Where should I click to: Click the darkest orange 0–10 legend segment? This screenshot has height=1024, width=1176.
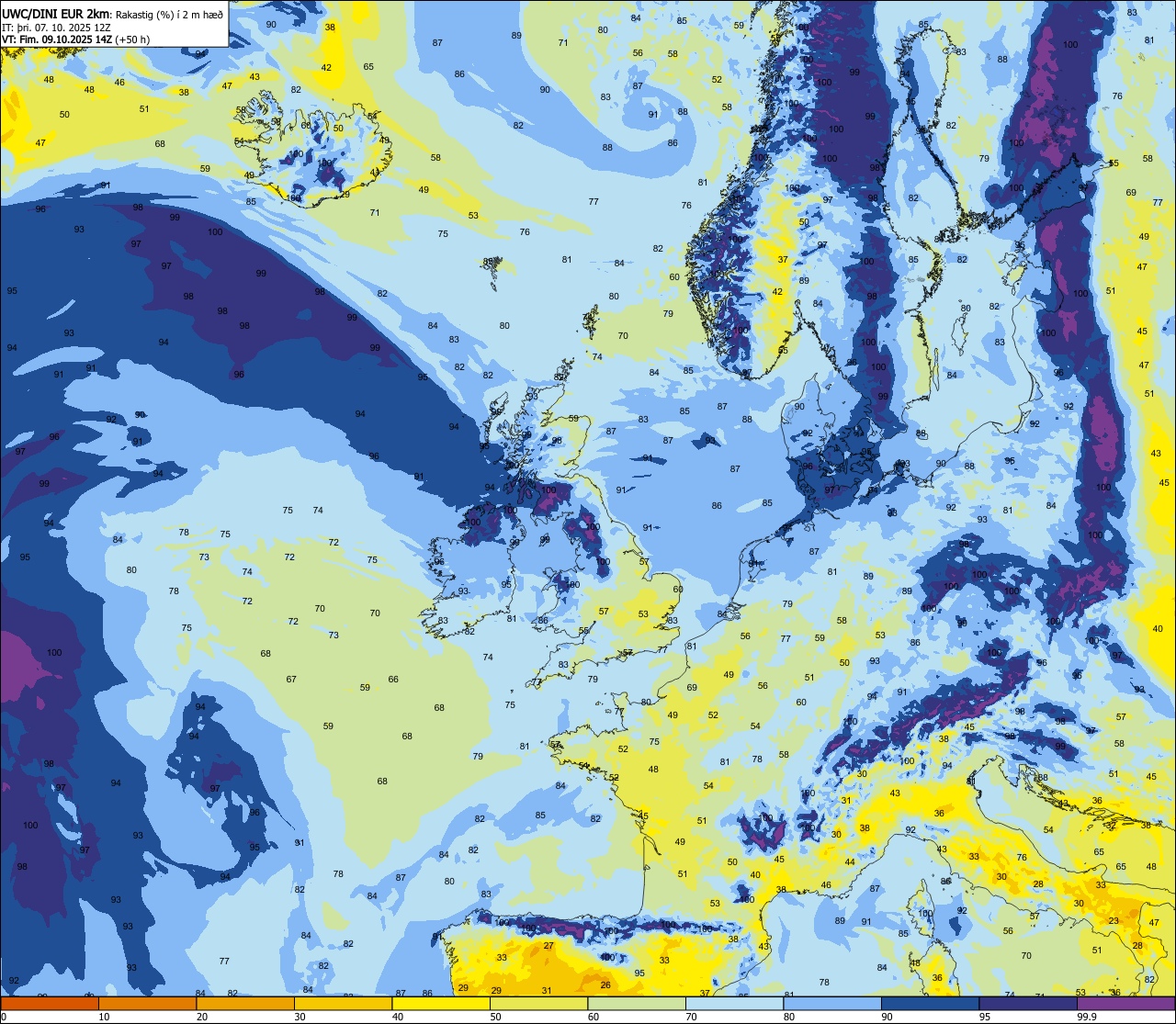click(50, 1003)
